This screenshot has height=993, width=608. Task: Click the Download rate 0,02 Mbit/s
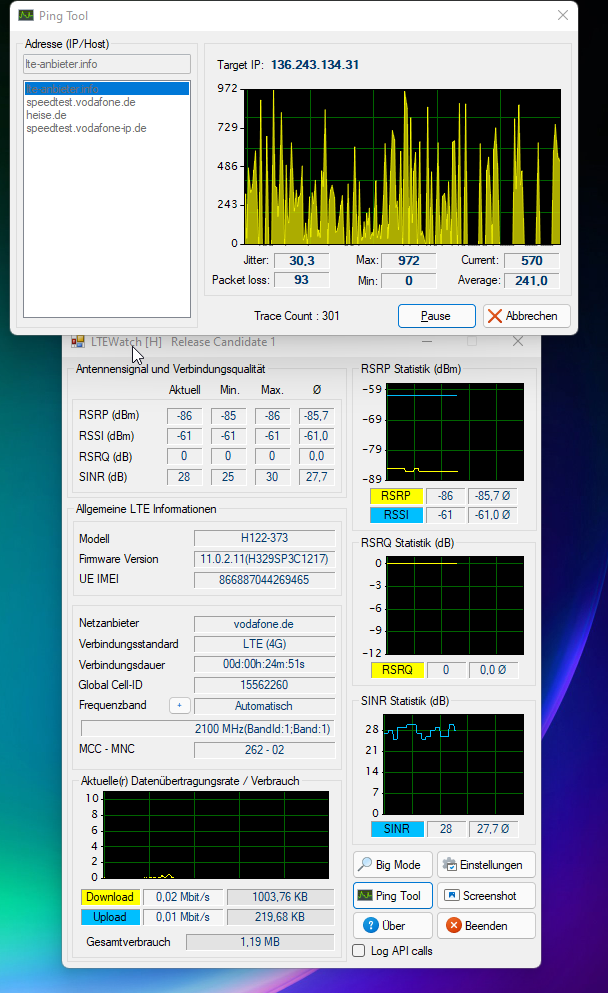tap(182, 897)
